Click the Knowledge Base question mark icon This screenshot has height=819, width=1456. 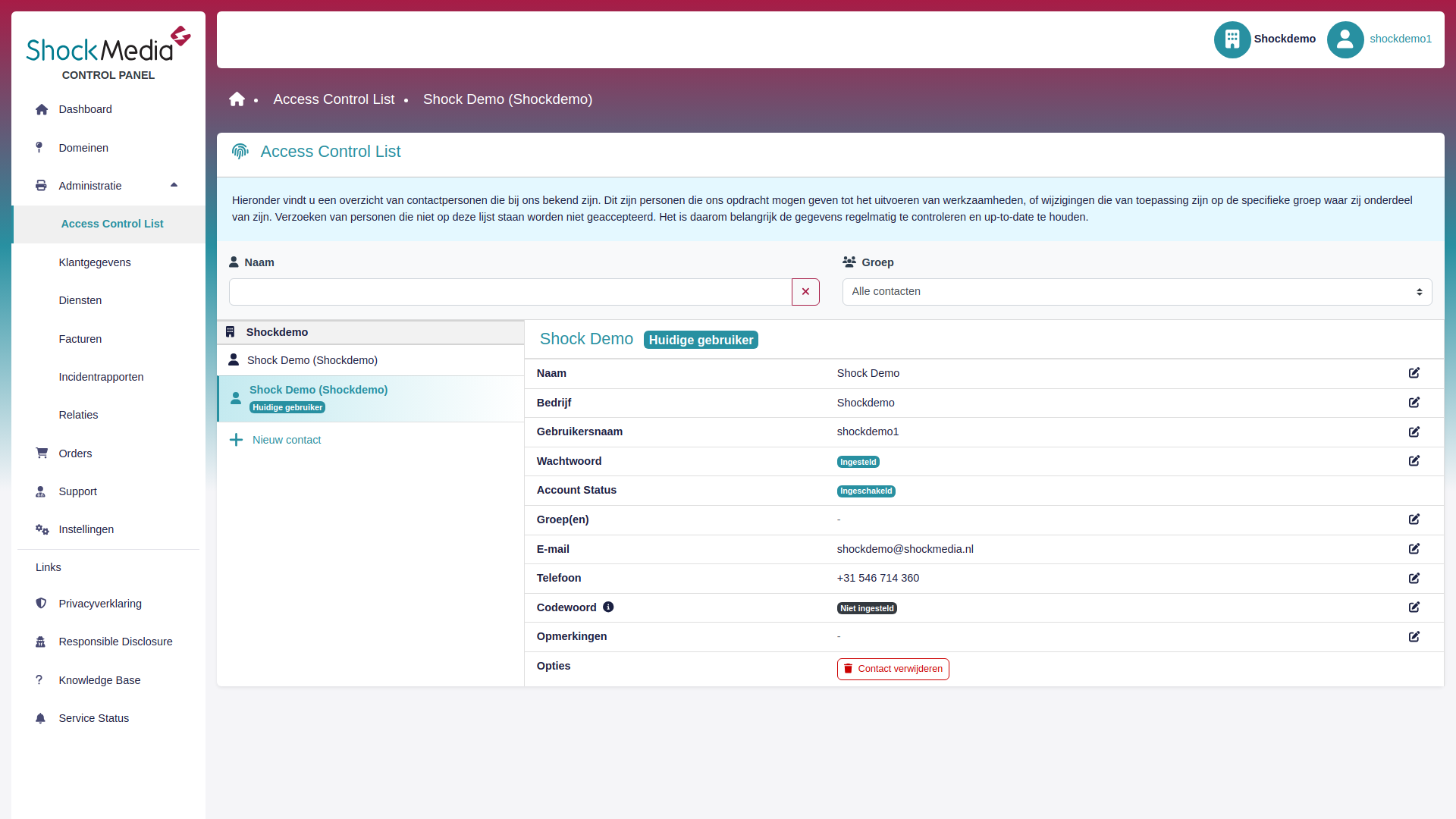[x=39, y=679]
